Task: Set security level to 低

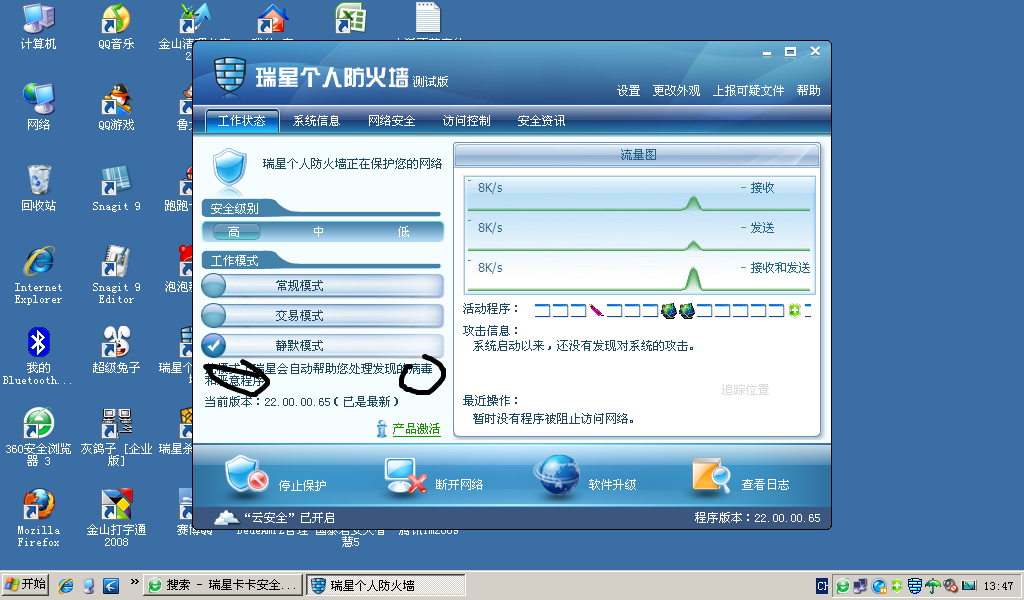Action: [404, 232]
